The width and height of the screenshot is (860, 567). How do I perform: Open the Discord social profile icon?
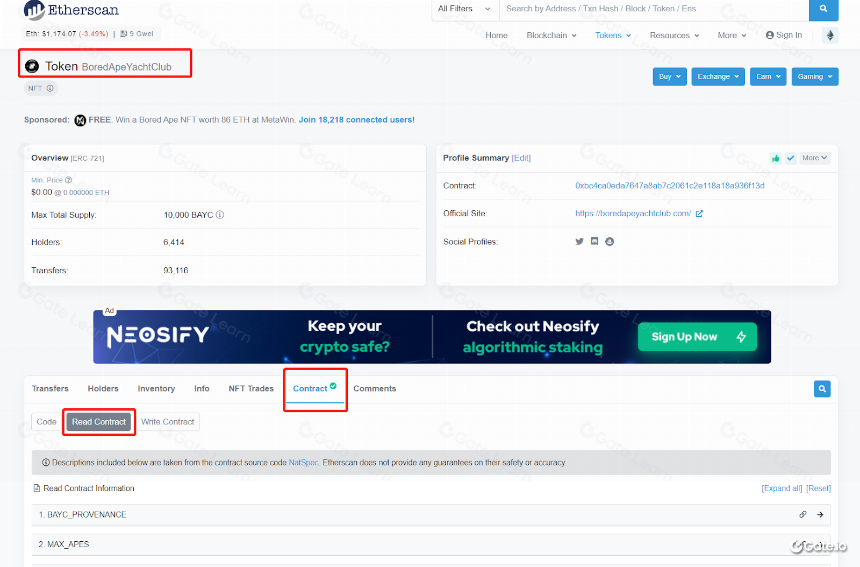595,241
